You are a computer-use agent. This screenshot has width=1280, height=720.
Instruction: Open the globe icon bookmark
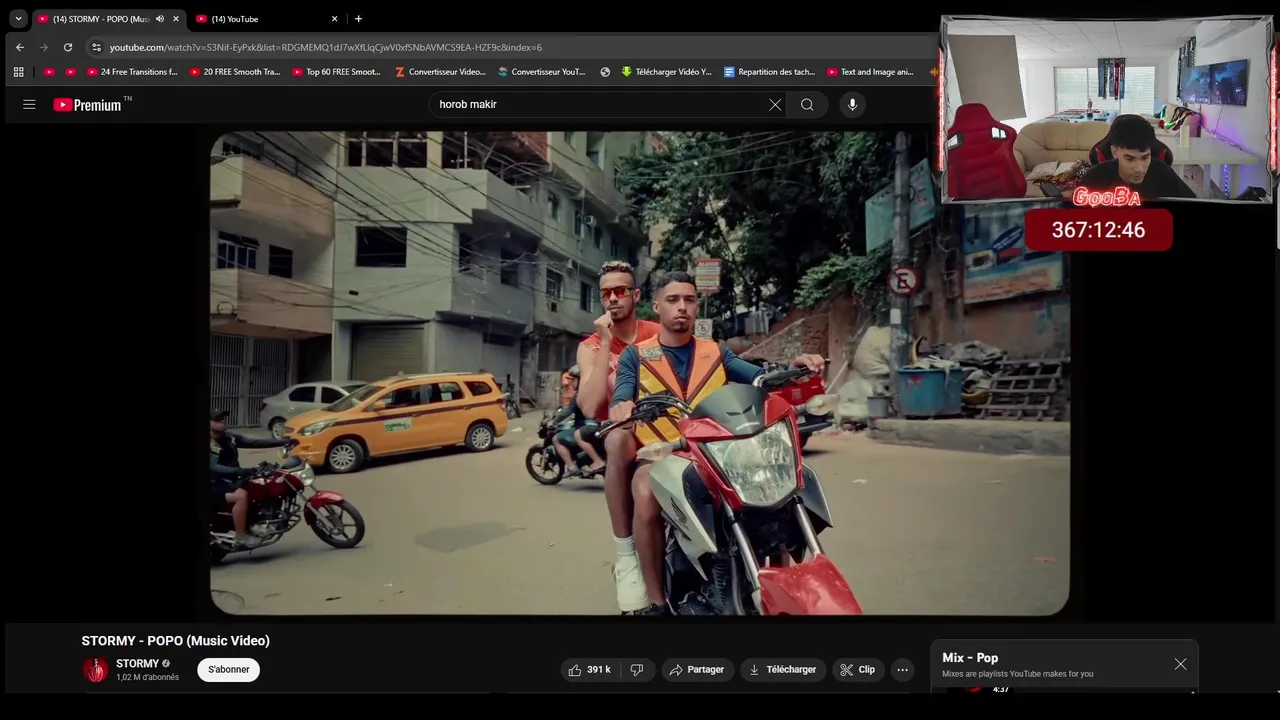click(605, 72)
